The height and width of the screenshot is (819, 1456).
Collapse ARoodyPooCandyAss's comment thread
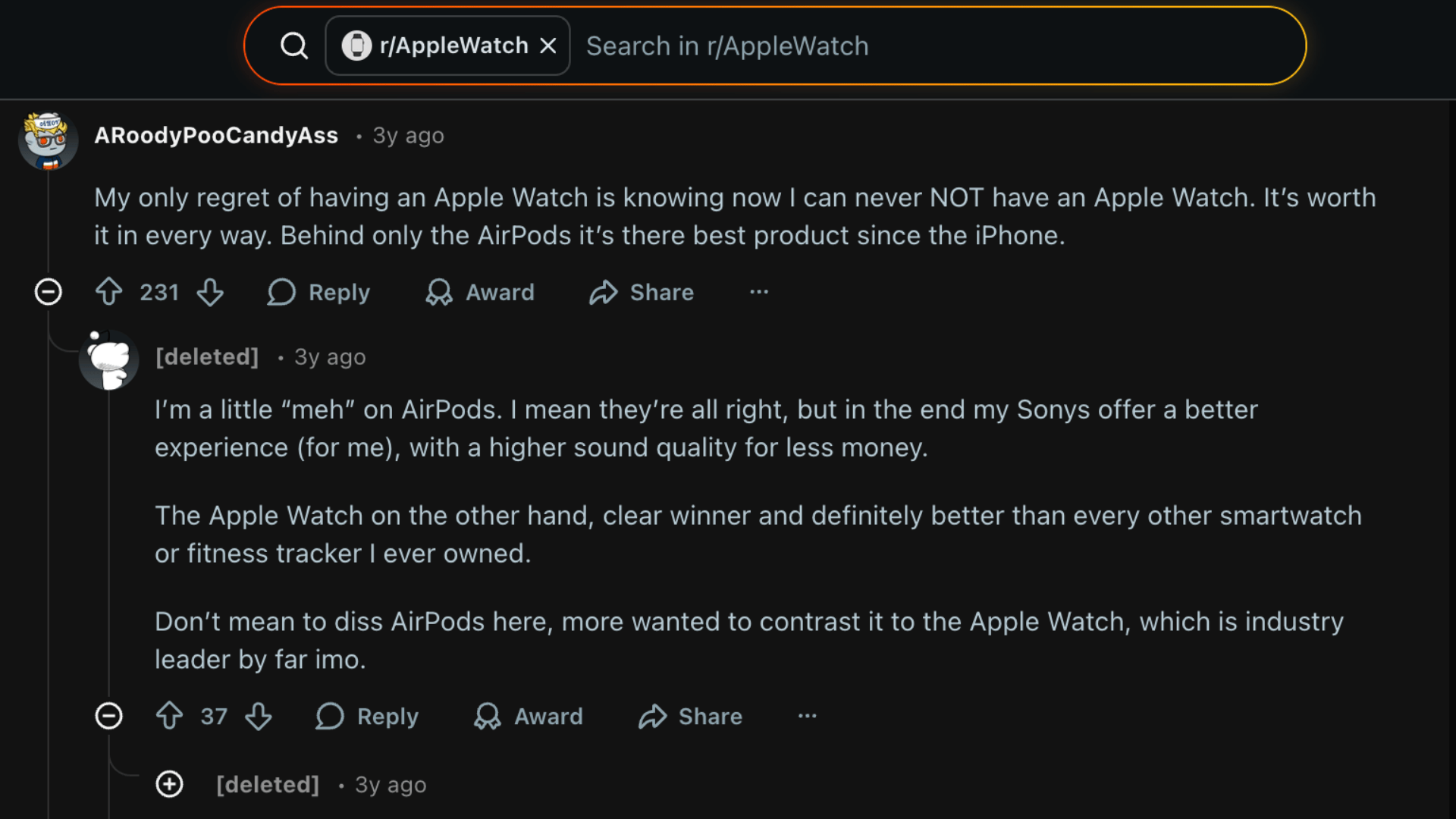tap(48, 292)
